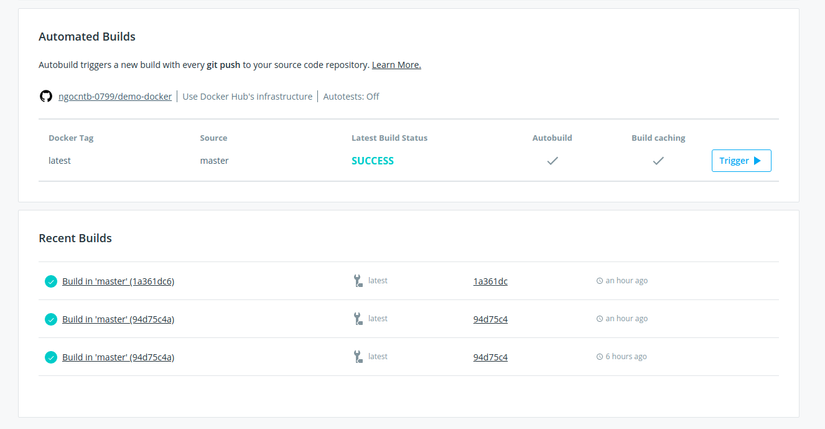
Task: Click the GitHub icon beside the repository name
Action: tap(46, 96)
